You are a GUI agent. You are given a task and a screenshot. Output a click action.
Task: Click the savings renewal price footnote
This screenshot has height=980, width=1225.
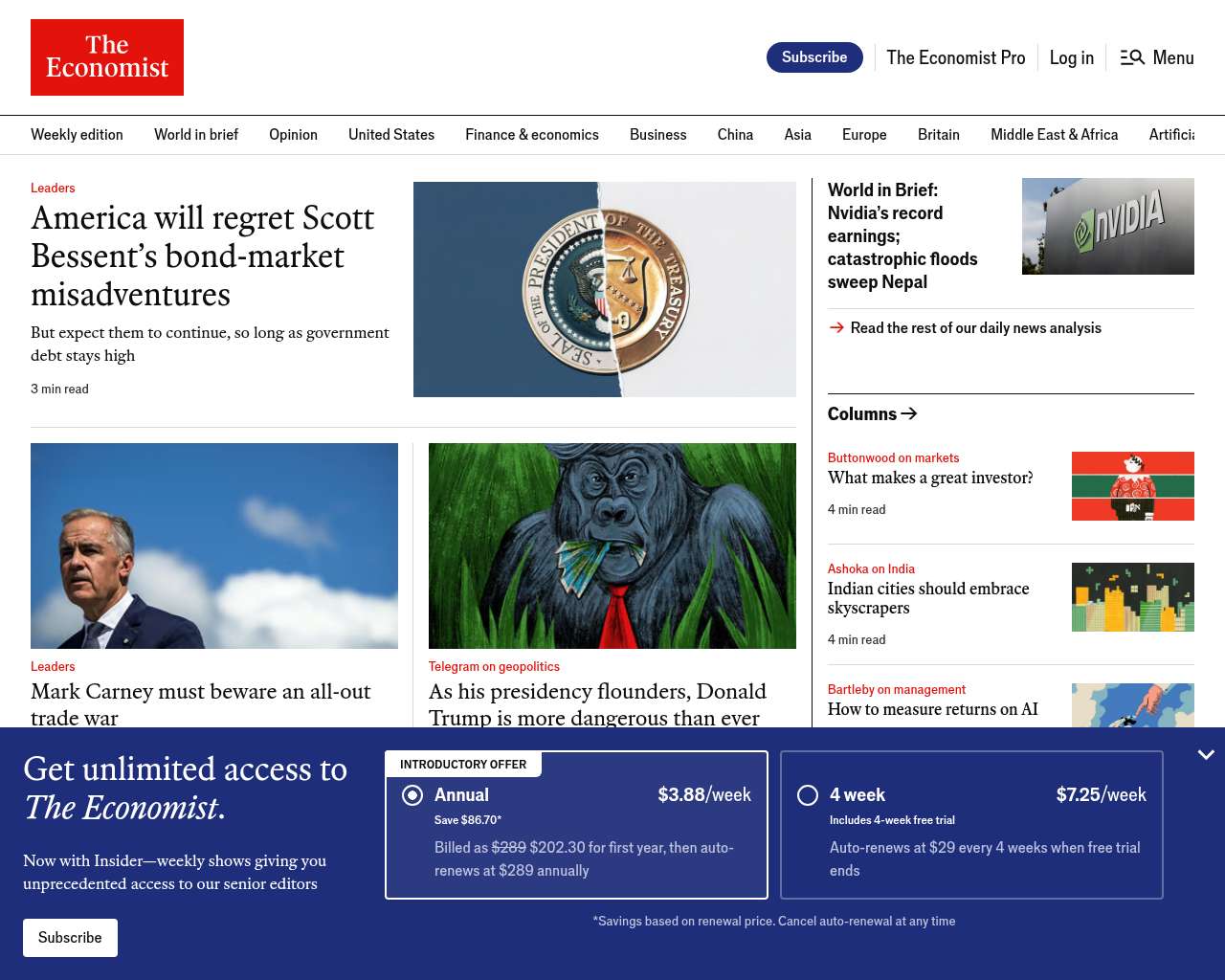pos(774,921)
